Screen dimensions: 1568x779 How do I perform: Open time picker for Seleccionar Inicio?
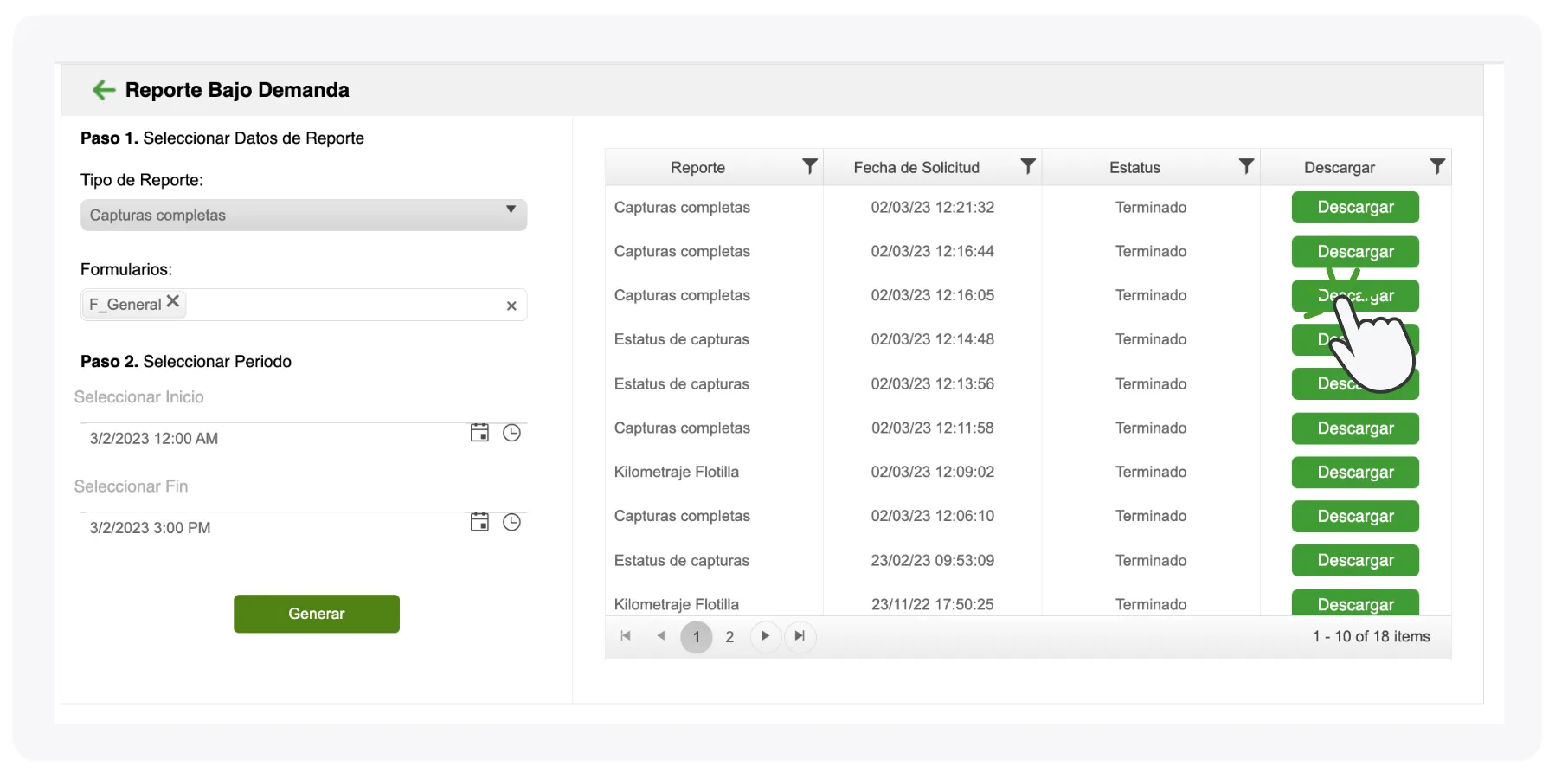pyautogui.click(x=512, y=433)
